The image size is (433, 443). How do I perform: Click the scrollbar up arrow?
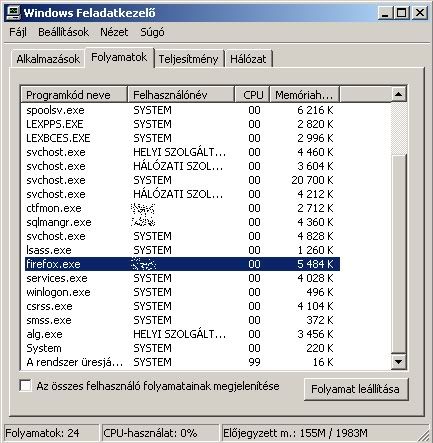click(398, 95)
